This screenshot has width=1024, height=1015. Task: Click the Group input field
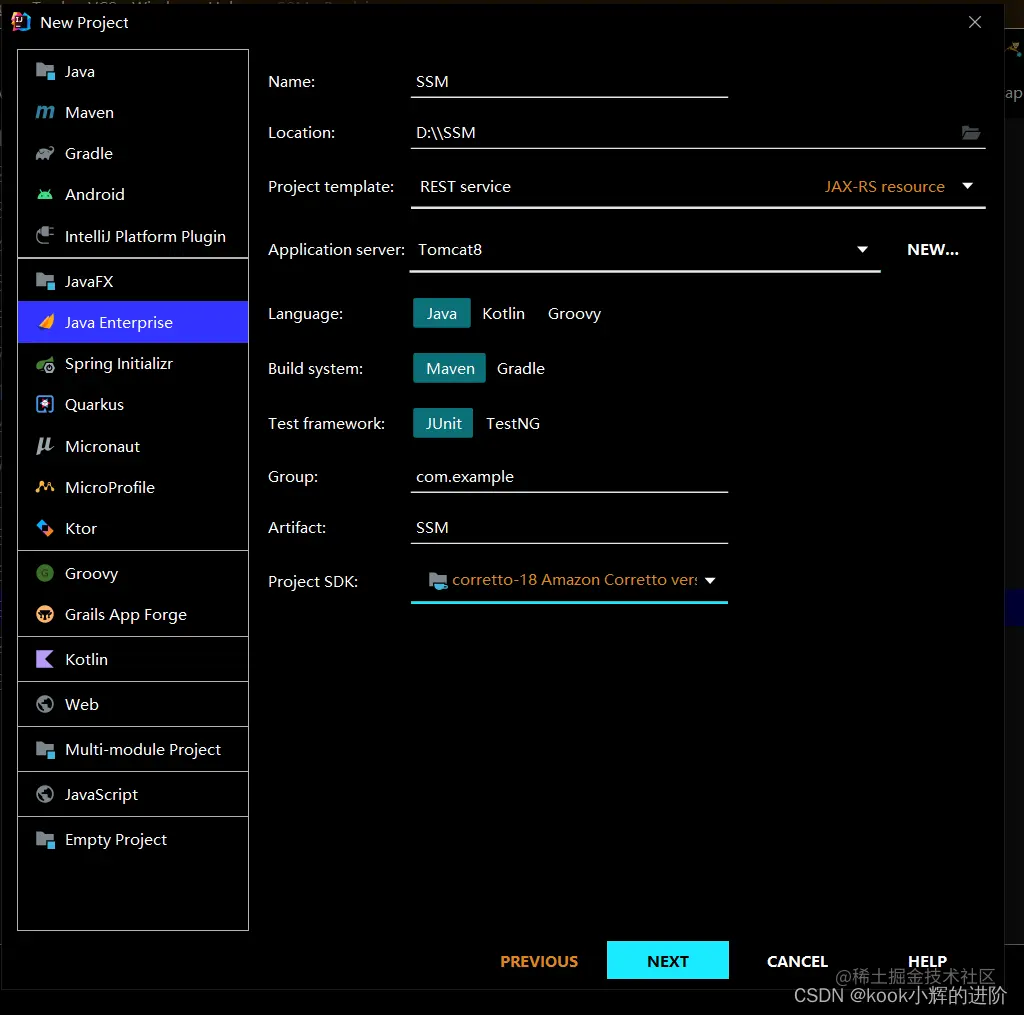(569, 477)
